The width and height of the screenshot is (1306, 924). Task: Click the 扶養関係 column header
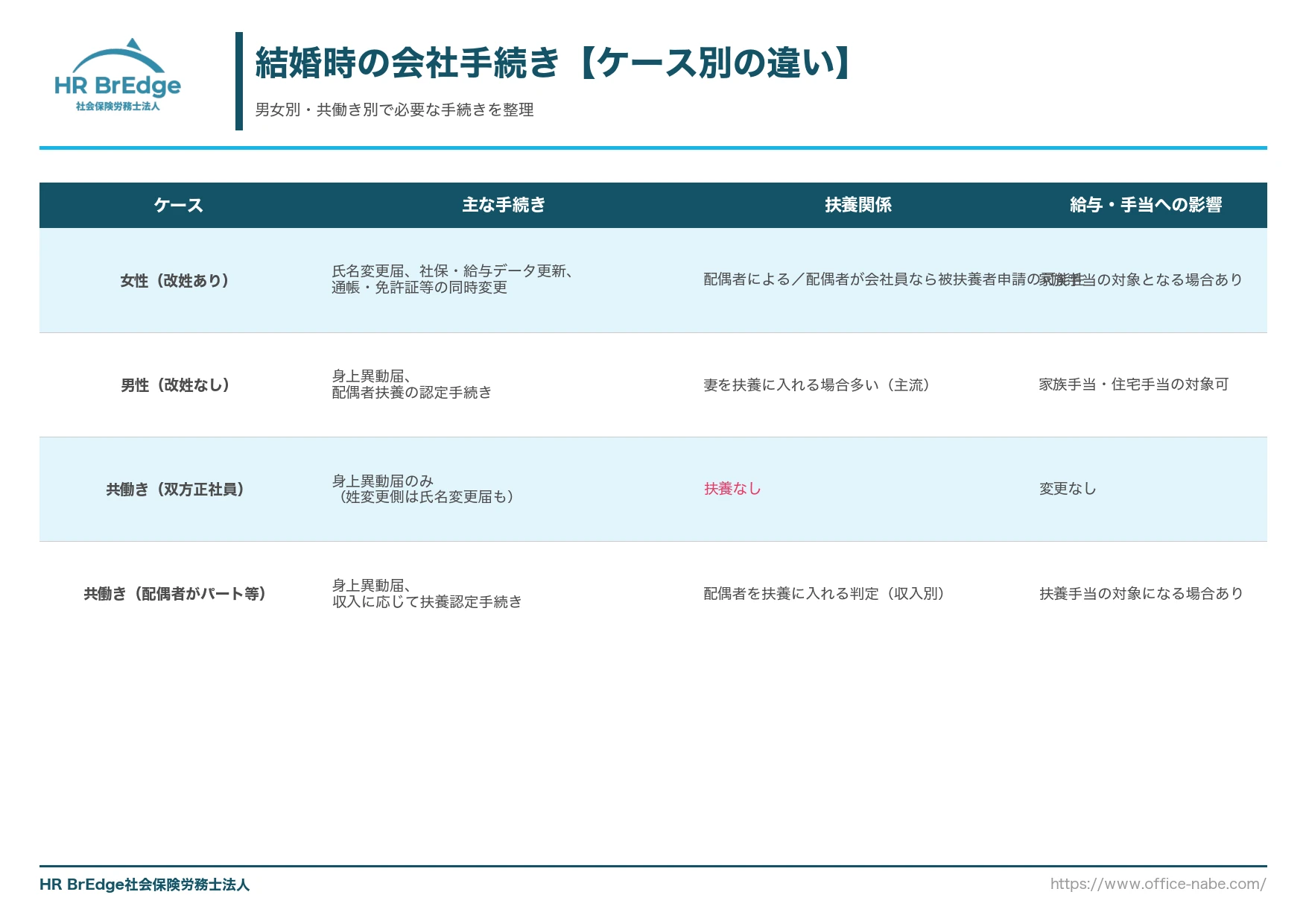pos(858,206)
